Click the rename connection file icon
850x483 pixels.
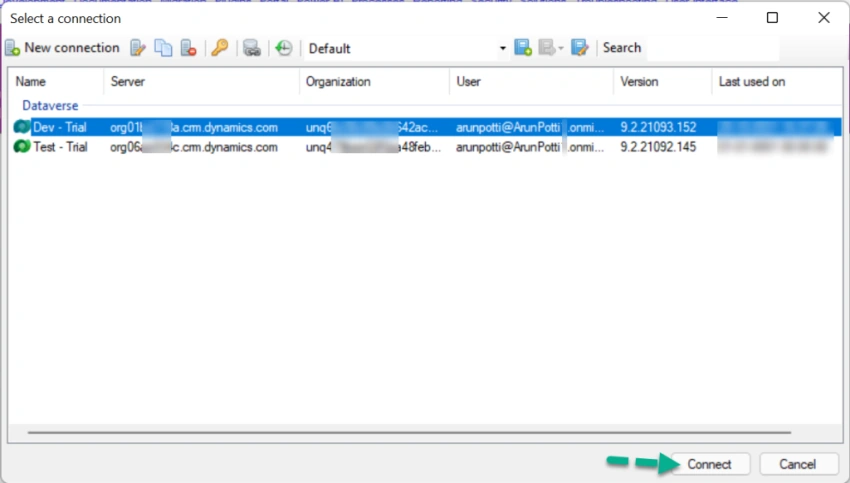(579, 48)
